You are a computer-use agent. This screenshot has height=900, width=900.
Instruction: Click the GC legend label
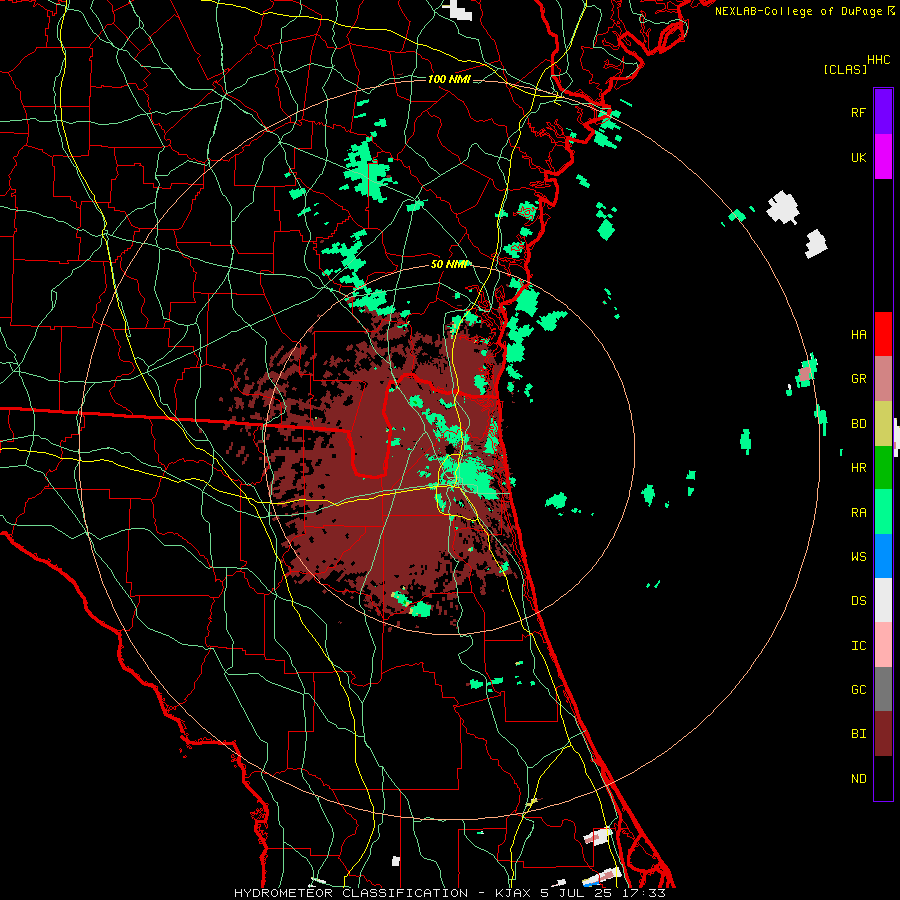point(859,689)
